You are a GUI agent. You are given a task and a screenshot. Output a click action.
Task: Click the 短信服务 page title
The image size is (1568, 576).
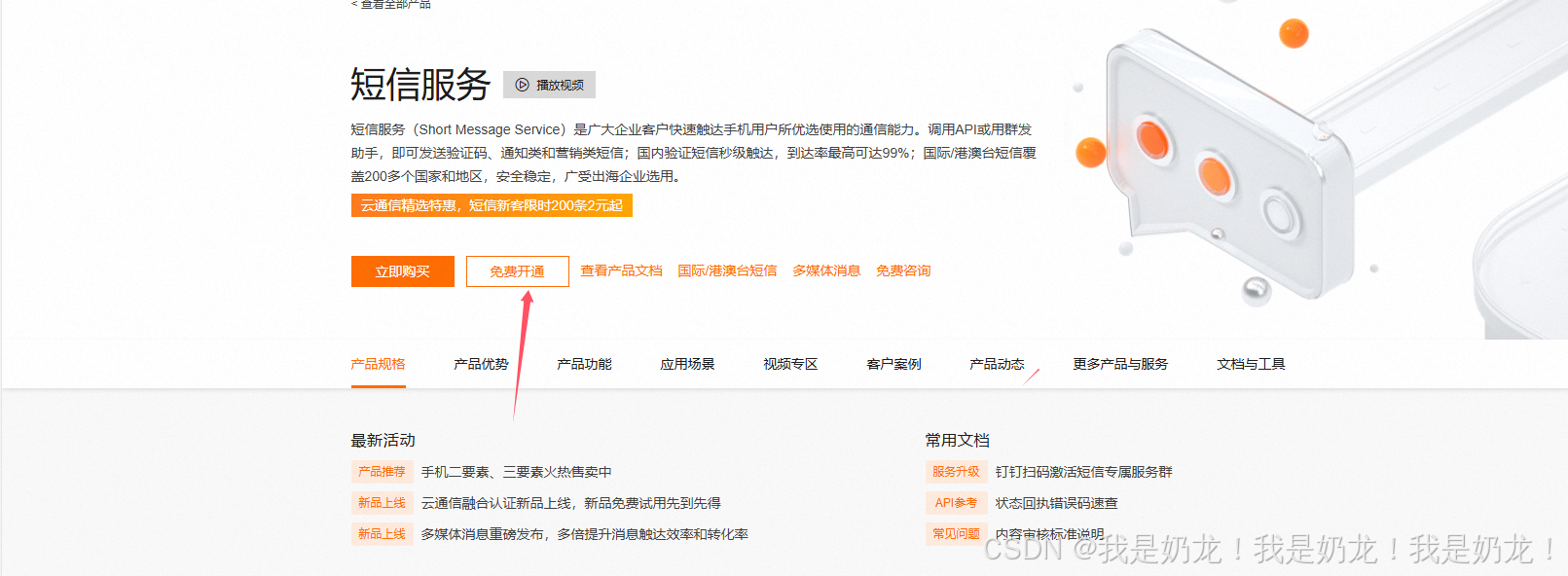[420, 85]
